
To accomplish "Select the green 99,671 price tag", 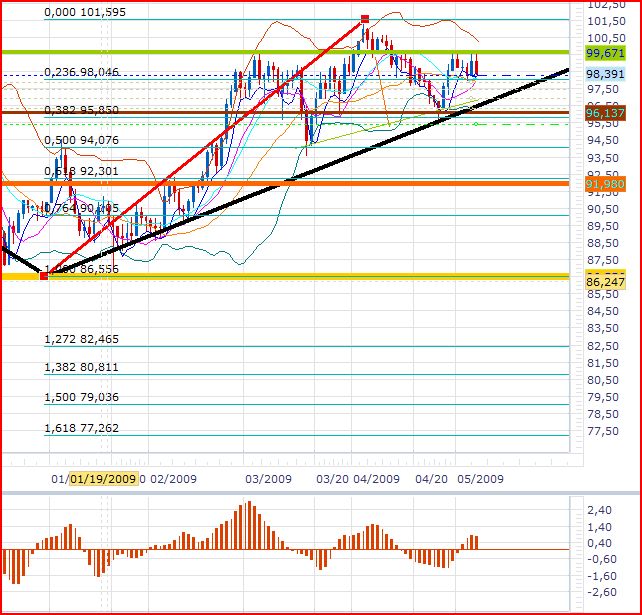I will click(x=605, y=52).
